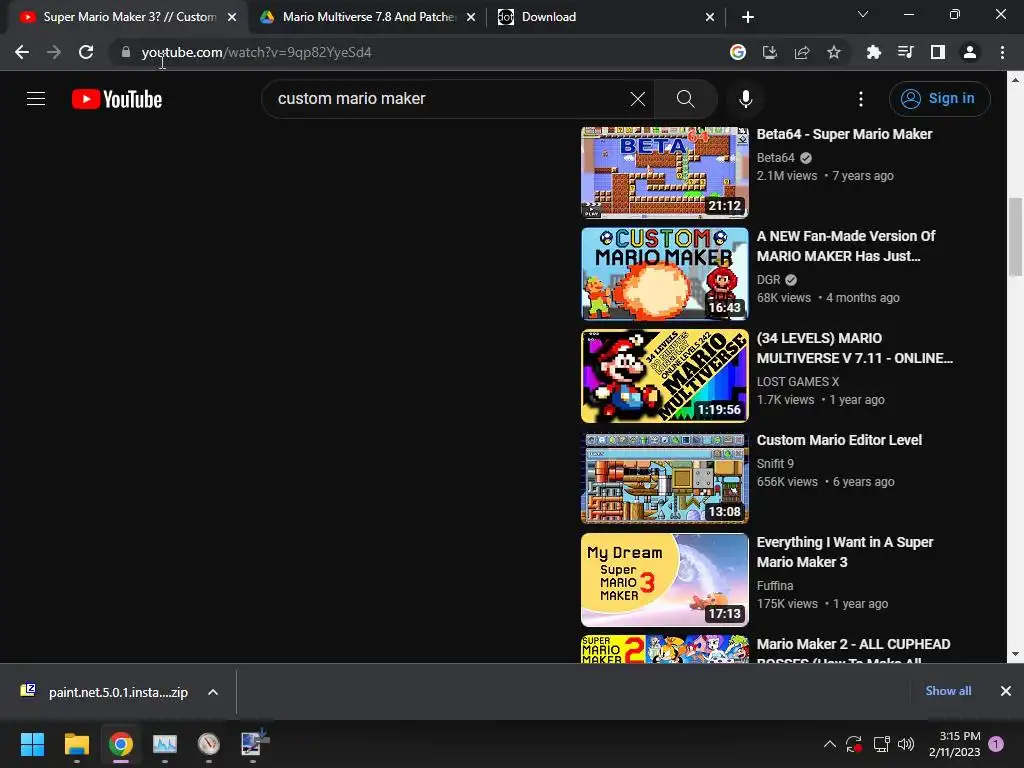Open the Custom Mario Maker DGR thumbnail
The height and width of the screenshot is (768, 1024).
665,274
